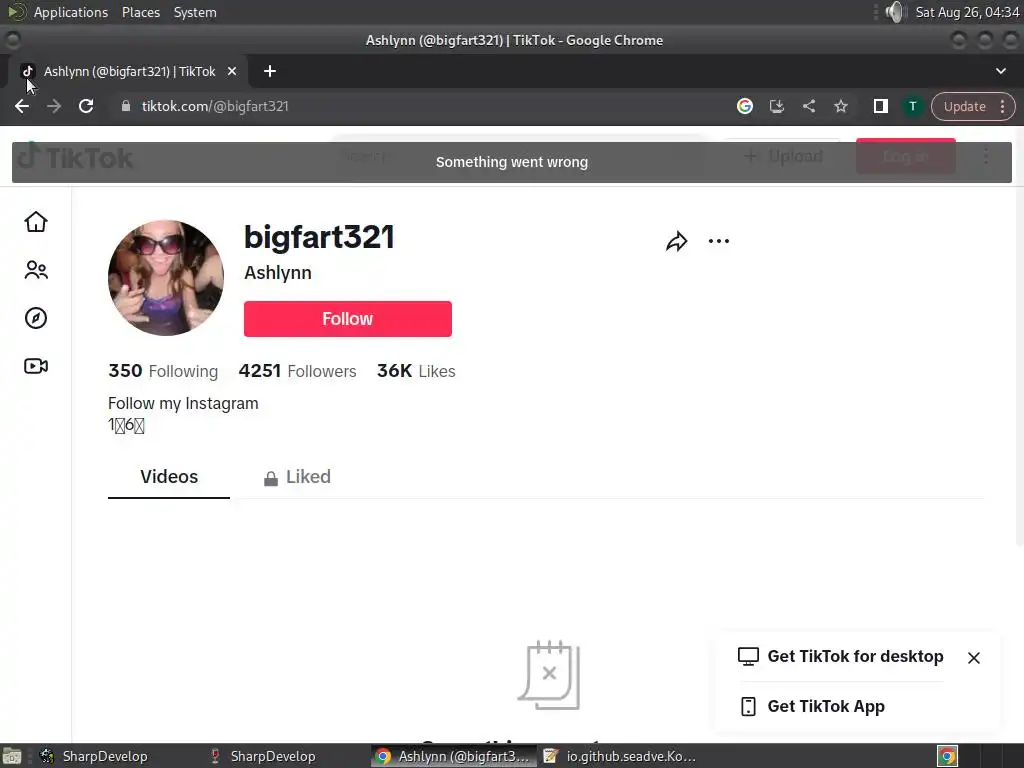Screen dimensions: 1024x768
Task: Click show desktop icon in bottom panel
Action: (12, 756)
